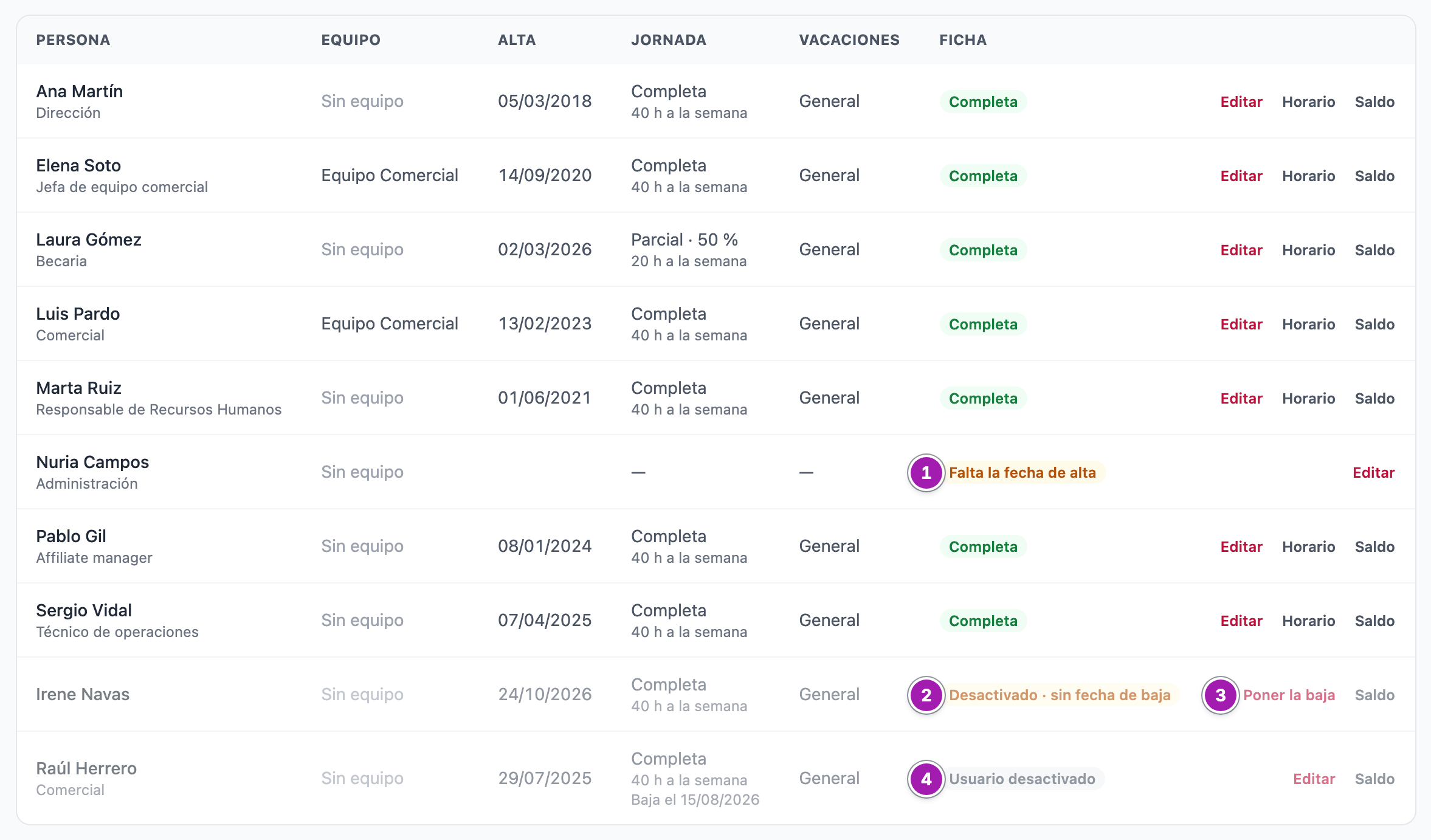Click the date 05/03/2018
The width and height of the screenshot is (1431, 840).
[x=545, y=101]
